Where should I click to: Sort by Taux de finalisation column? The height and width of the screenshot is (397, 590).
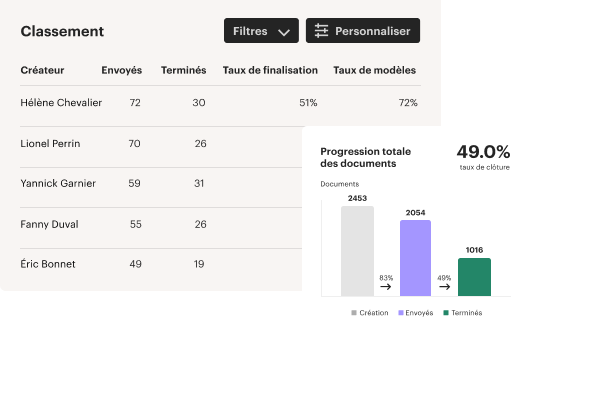(270, 70)
